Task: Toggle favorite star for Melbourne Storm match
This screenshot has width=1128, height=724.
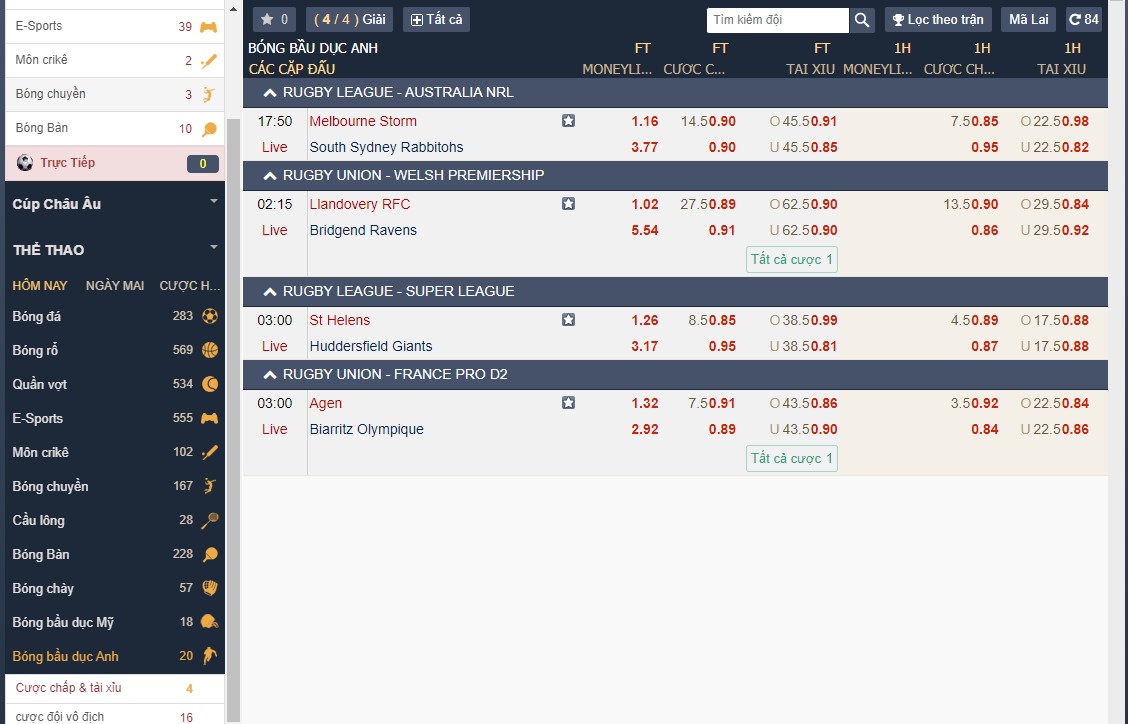Action: coord(568,121)
